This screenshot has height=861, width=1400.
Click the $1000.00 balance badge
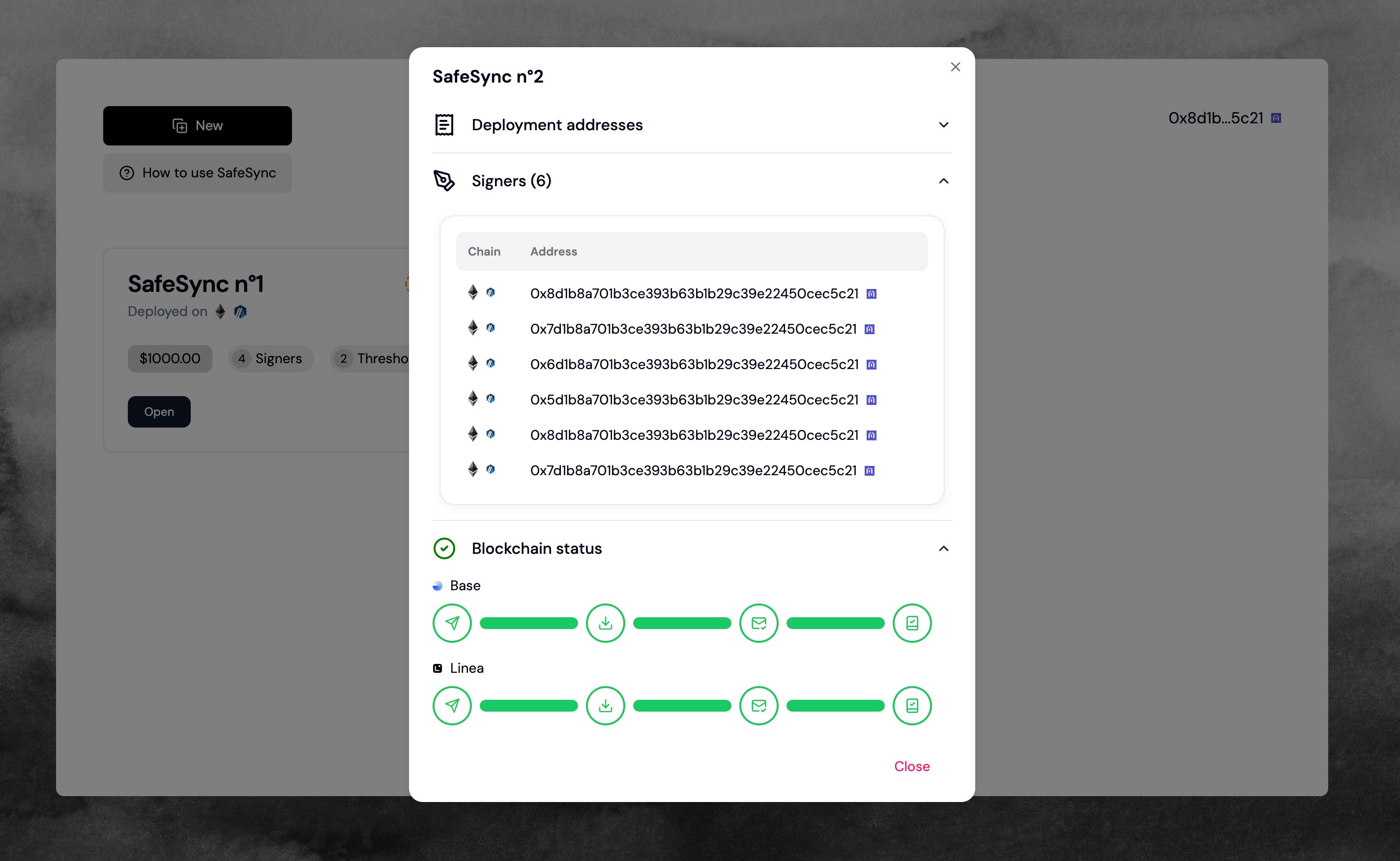point(170,359)
